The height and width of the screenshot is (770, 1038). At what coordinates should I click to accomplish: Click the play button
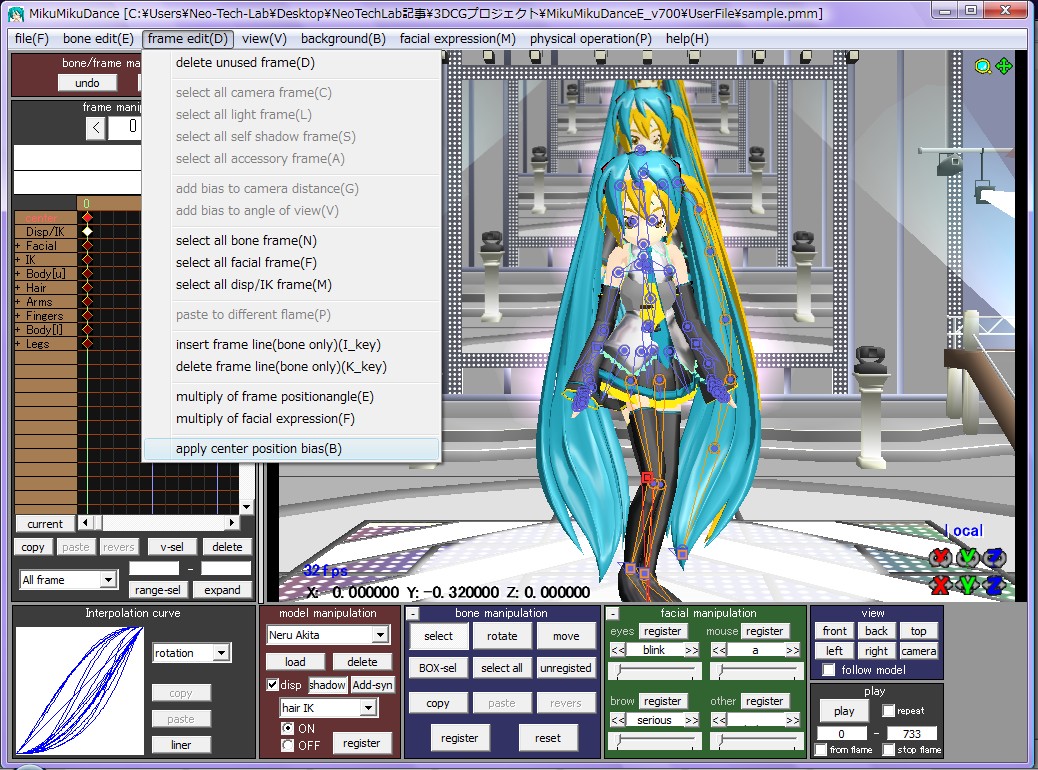(844, 711)
